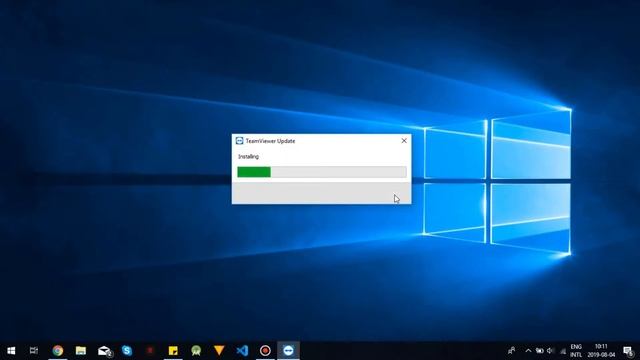Switch the ENG INTL input language
Viewport: 640px width, 360px height.
coord(576,351)
